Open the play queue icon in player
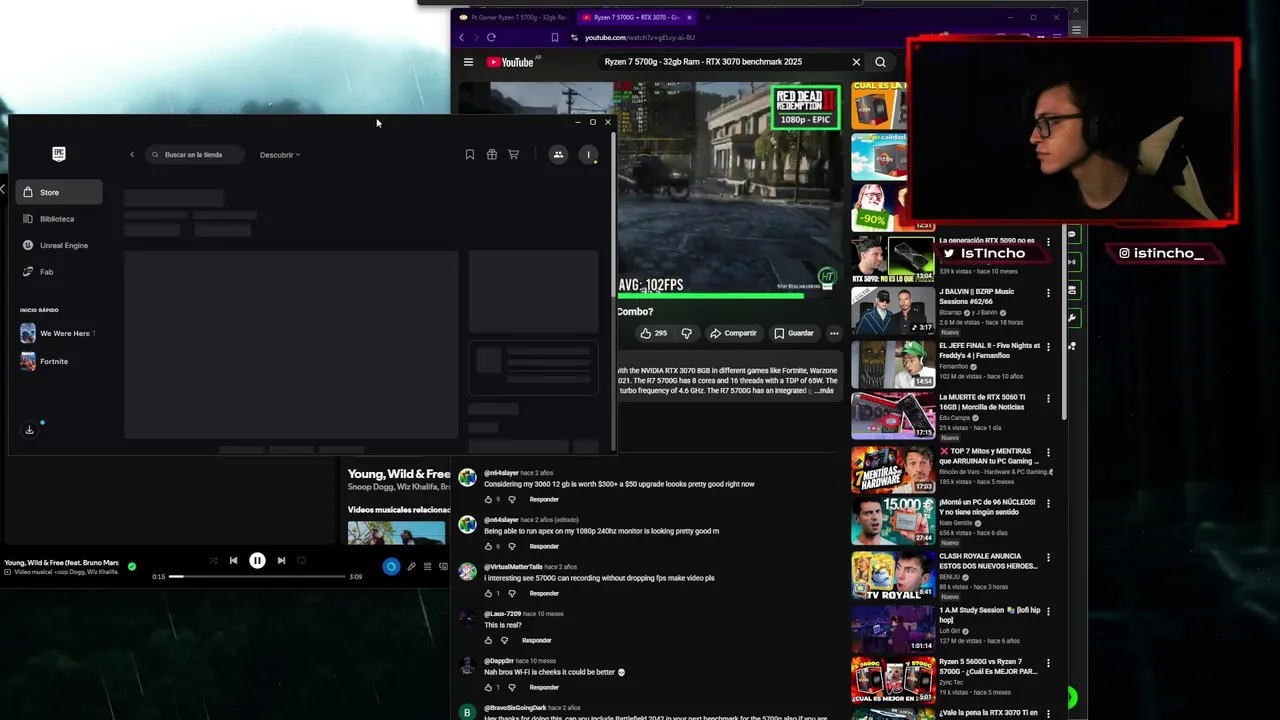Viewport: 1280px width, 720px height. pyautogui.click(x=427, y=567)
